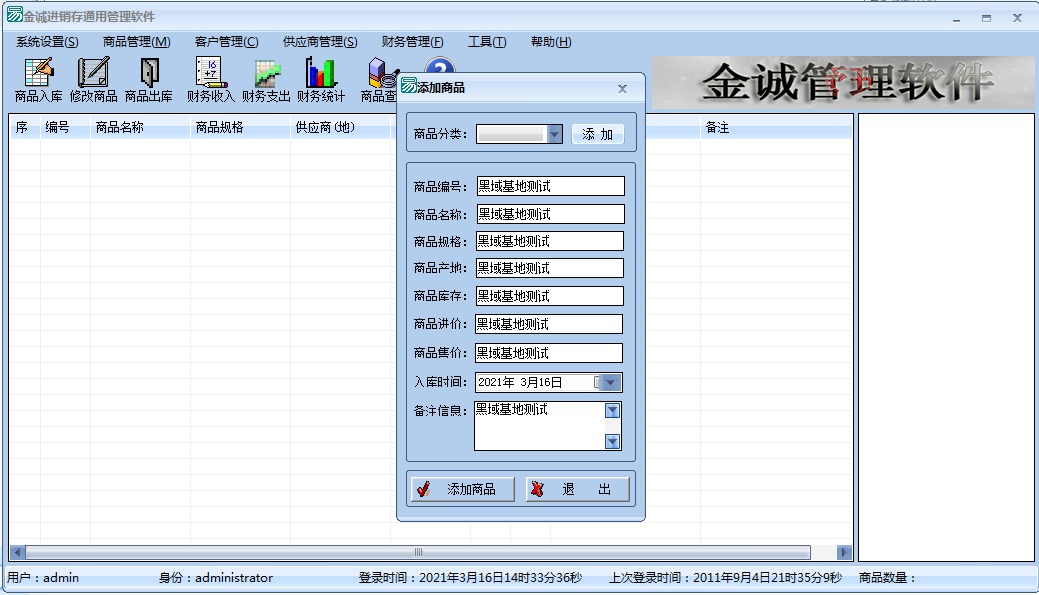The height and width of the screenshot is (595, 1039).
Task: Click the 商品规格 input field
Action: coord(549,241)
